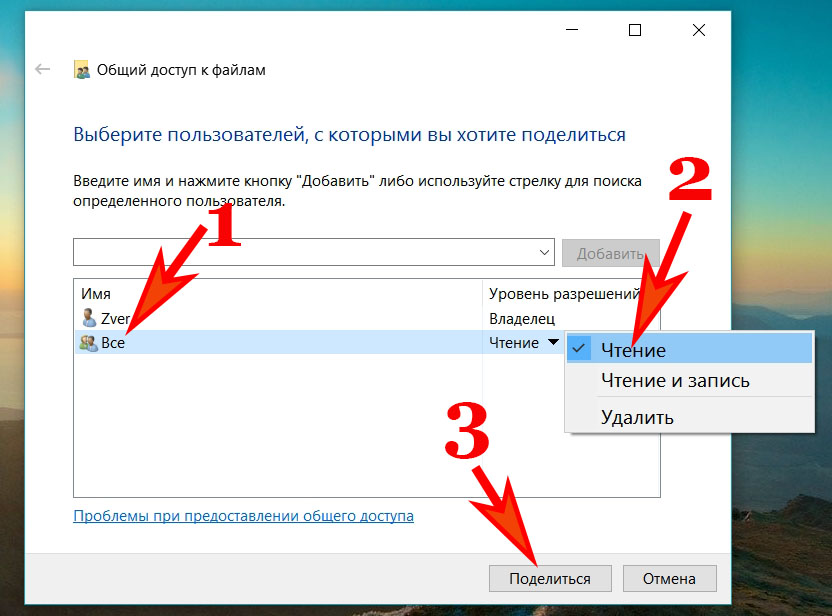Viewport: 832px width, 616px height.
Task: Click the user avatar icon next to Zver
Action: pos(88,318)
